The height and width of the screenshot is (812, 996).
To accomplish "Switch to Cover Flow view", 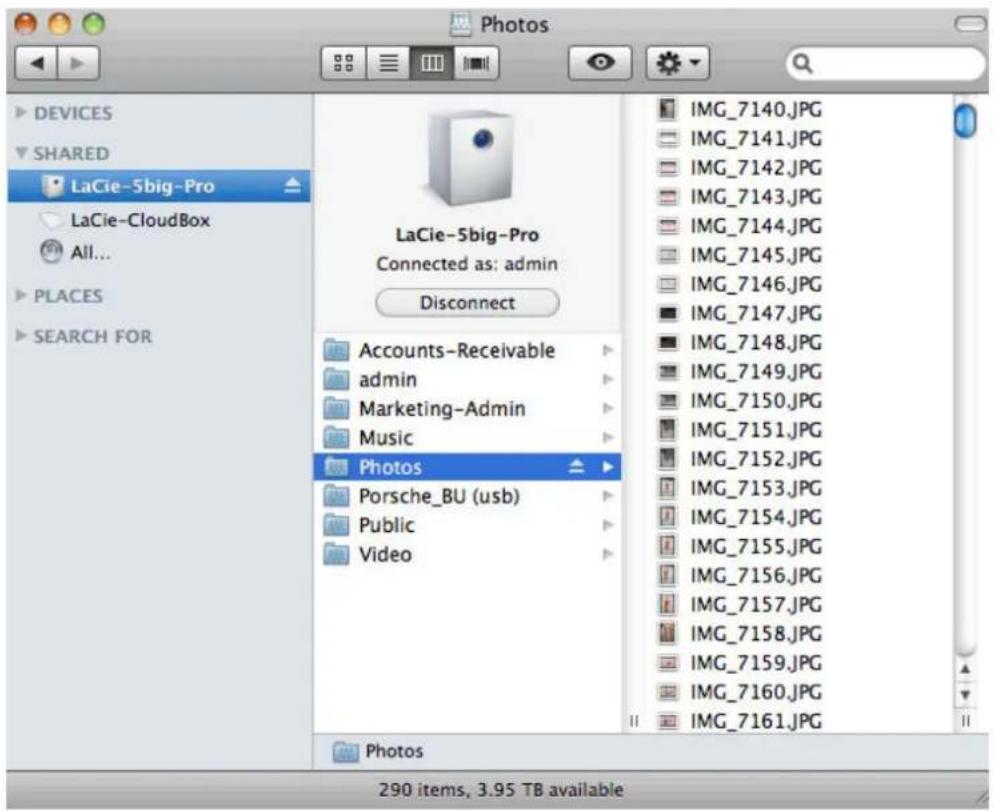I will click(x=476, y=63).
